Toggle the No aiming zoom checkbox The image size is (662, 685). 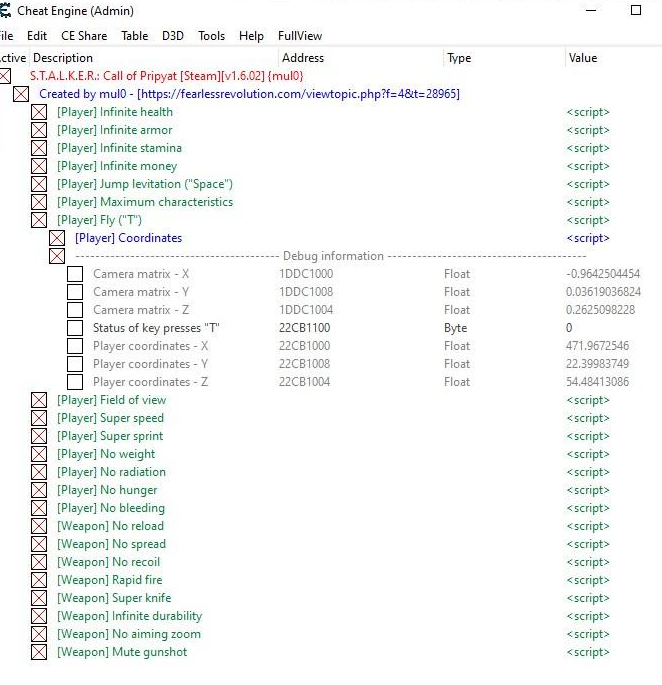pyautogui.click(x=39, y=634)
